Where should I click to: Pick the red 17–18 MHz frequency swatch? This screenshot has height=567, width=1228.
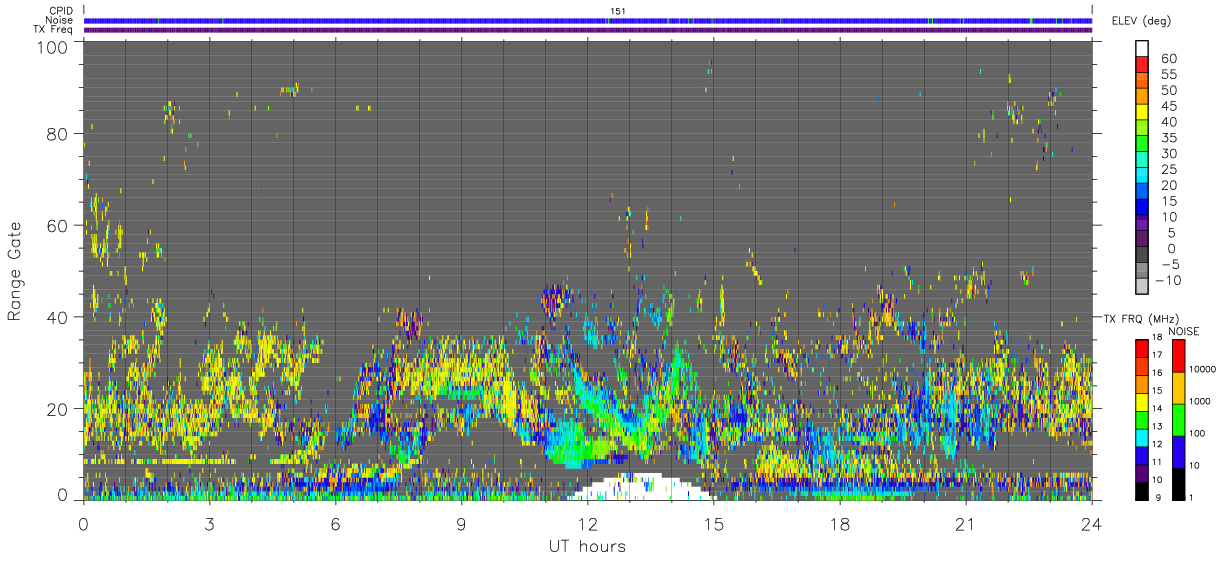pos(1141,347)
